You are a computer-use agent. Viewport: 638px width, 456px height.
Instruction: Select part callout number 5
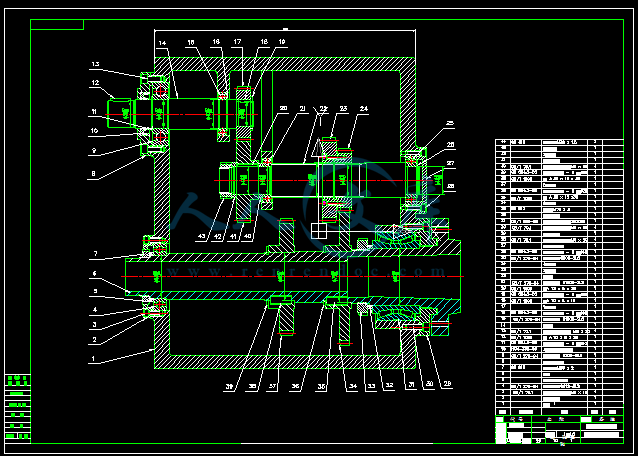coord(95,291)
